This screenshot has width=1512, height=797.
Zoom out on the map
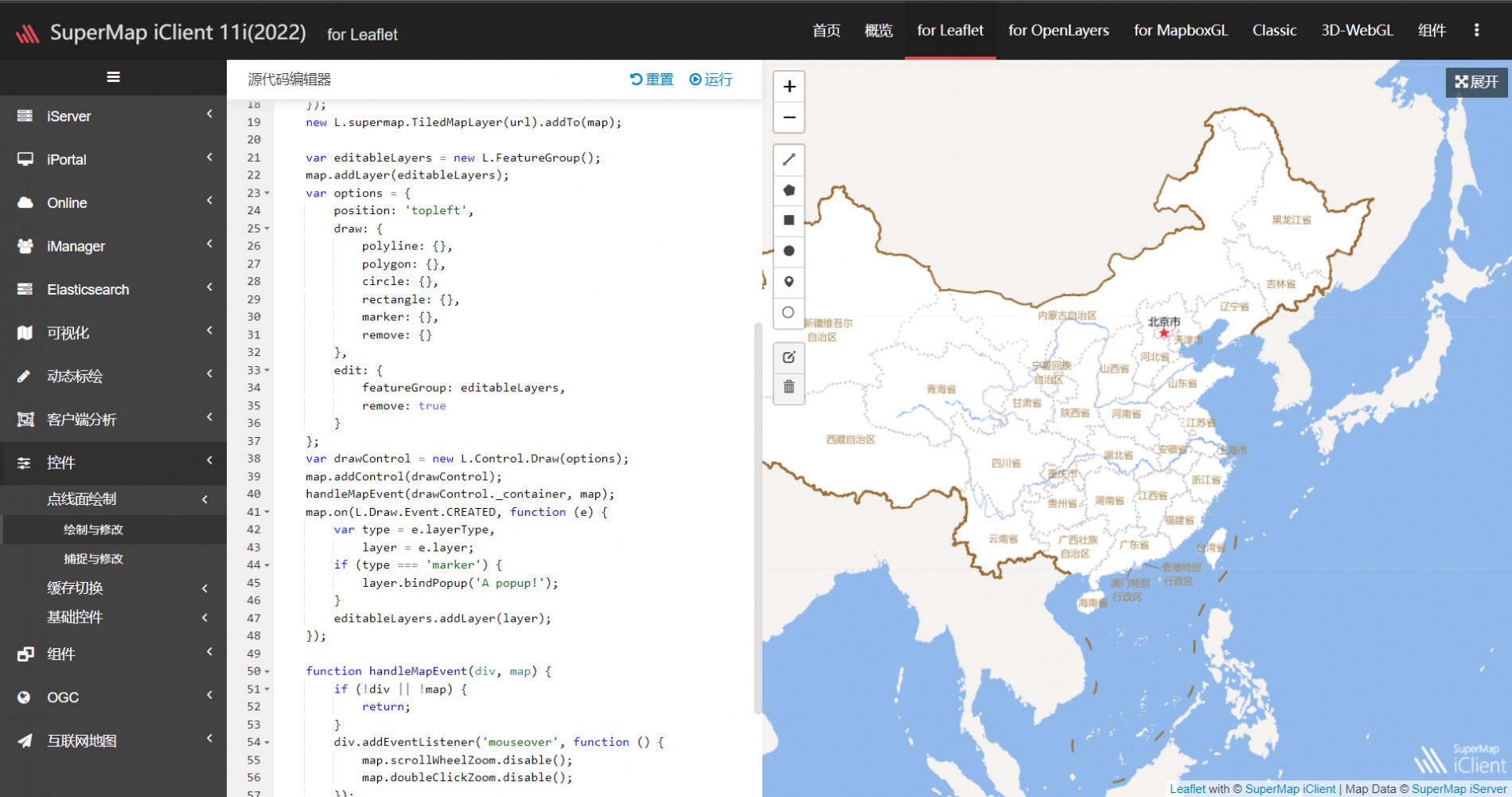pyautogui.click(x=789, y=118)
